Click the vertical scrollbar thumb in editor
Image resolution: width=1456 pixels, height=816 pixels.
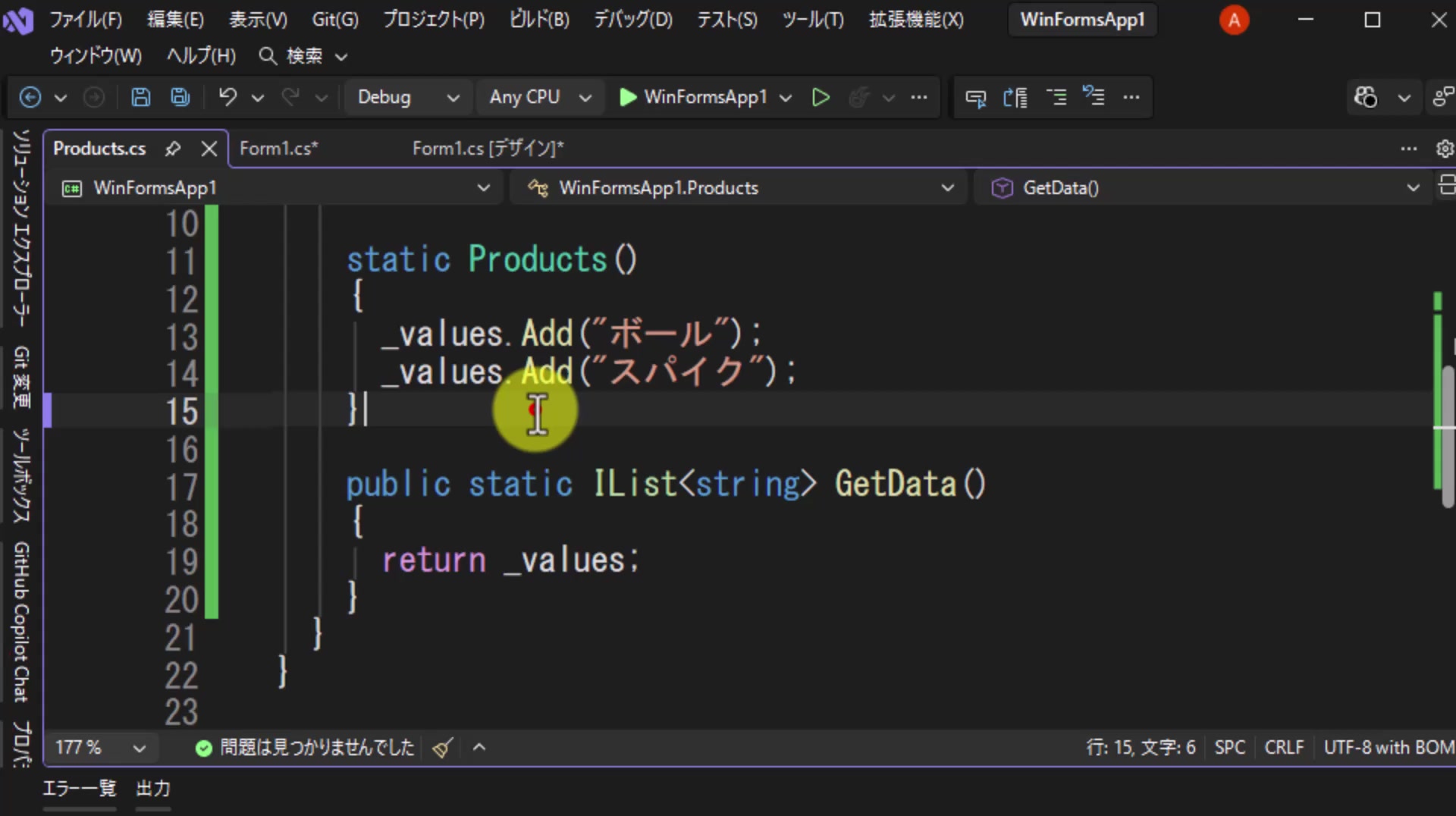(x=1447, y=436)
